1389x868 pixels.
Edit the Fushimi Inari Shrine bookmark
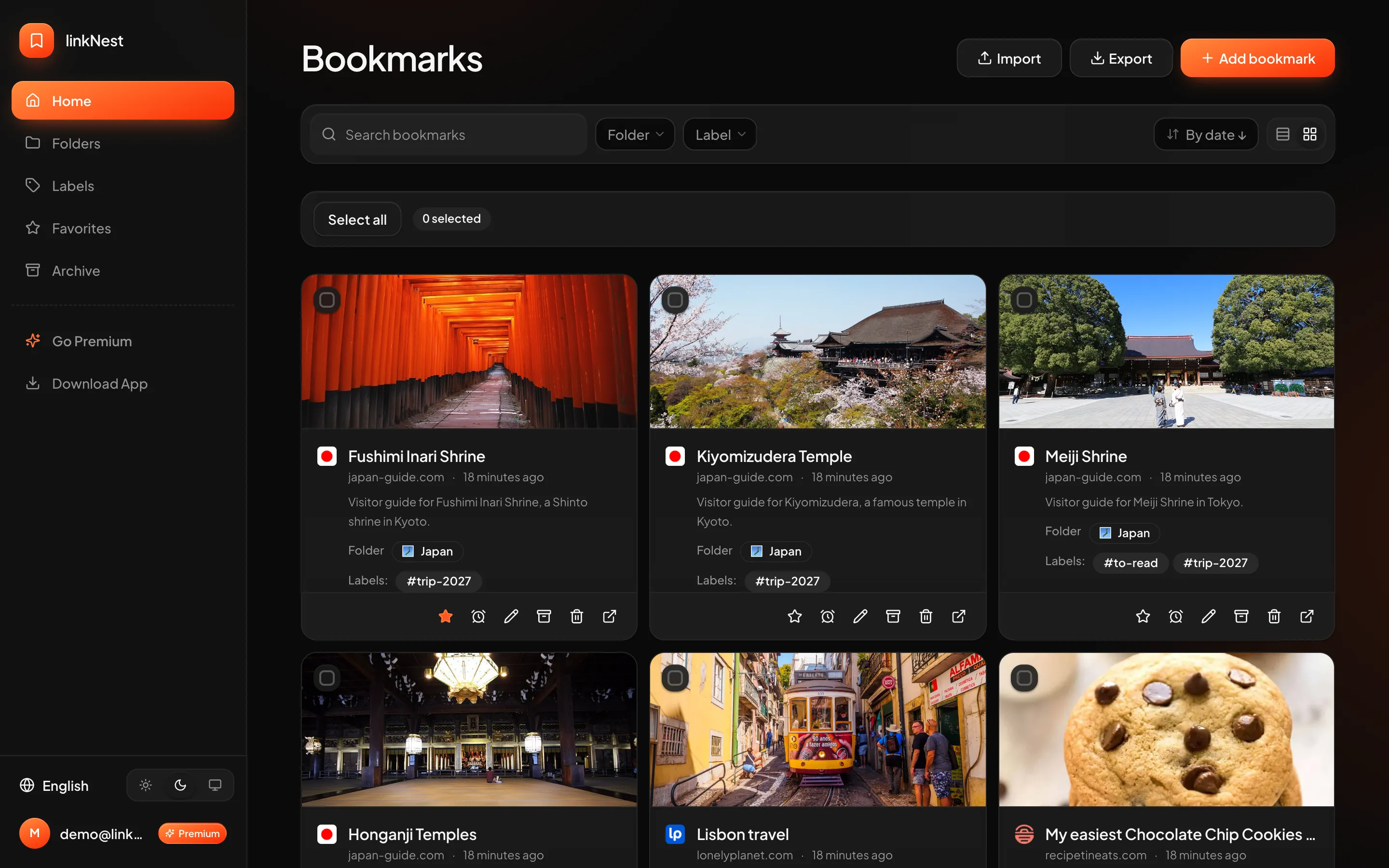point(511,616)
